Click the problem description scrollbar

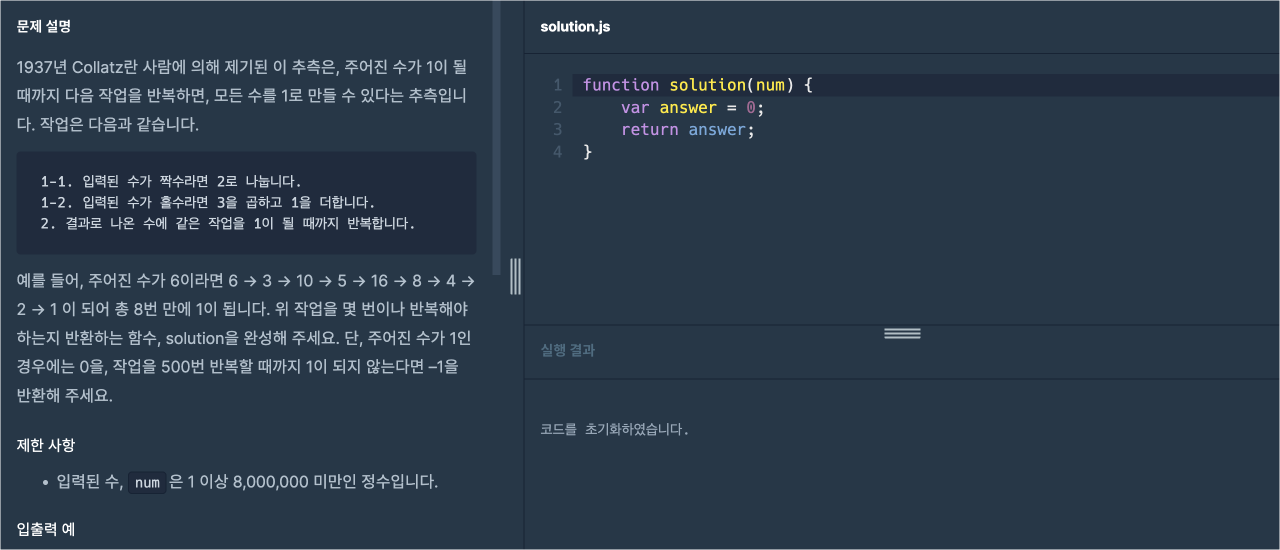pyautogui.click(x=497, y=138)
